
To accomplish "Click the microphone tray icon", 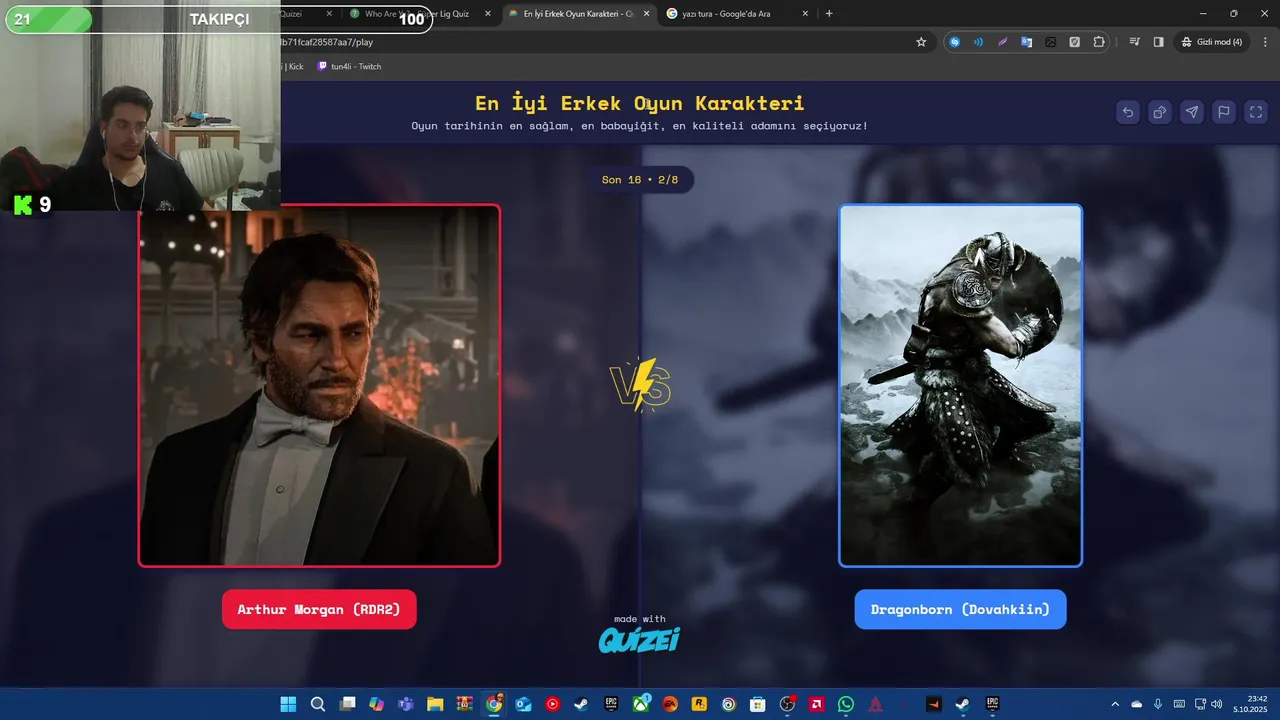I will (1158, 704).
